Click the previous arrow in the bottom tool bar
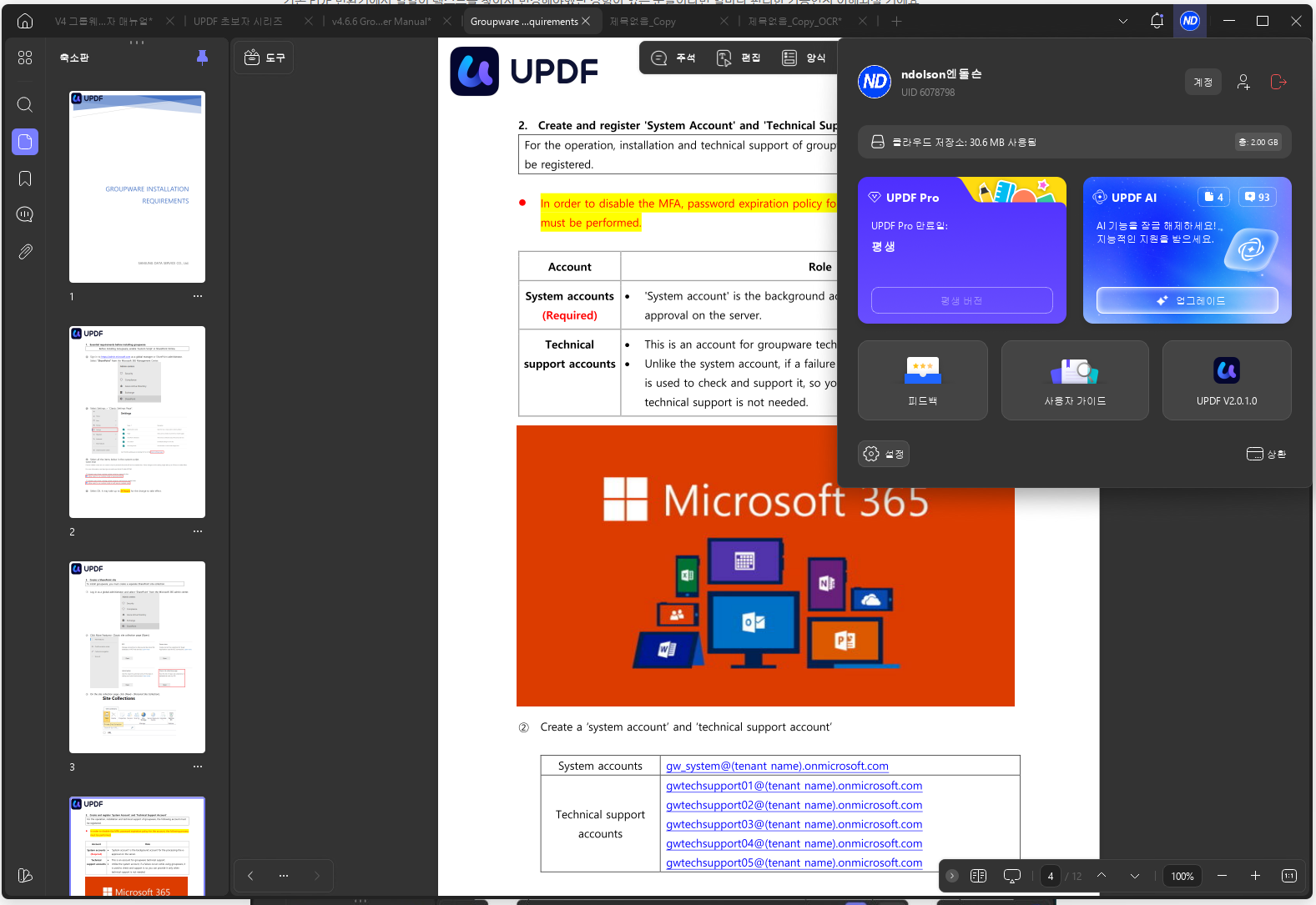This screenshot has width=1316, height=905. click(250, 876)
